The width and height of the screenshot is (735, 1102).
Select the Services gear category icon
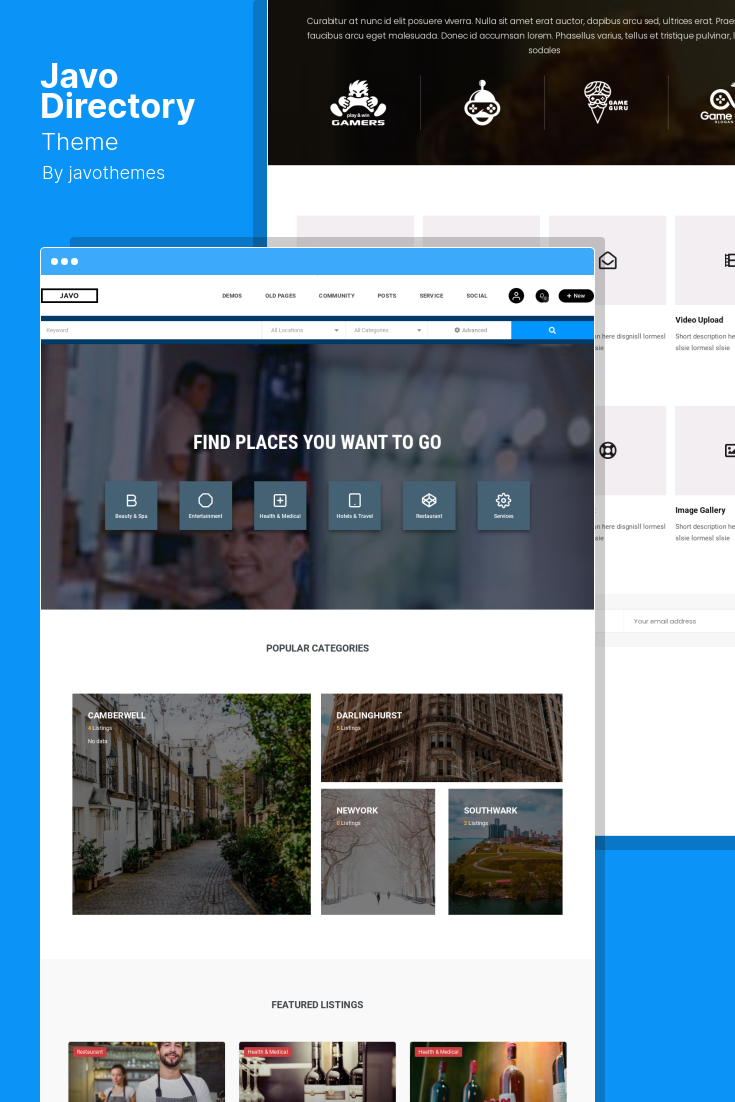[x=504, y=505]
